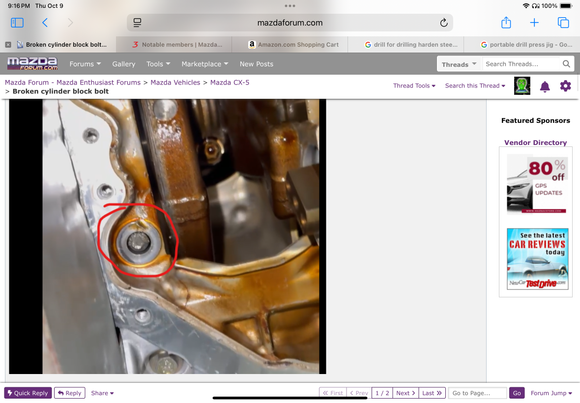The image size is (580, 403).
Task: Expand the Threads search scope selector
Action: click(x=459, y=64)
